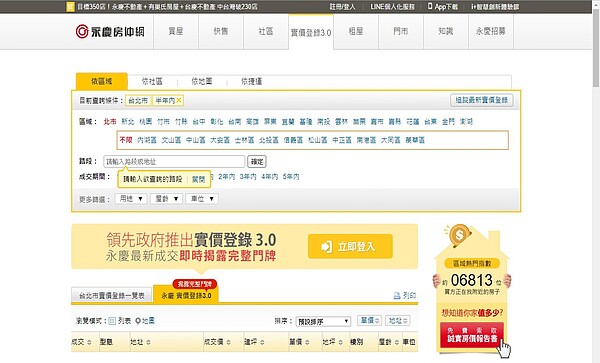Click the 註冊/登入 link in top bar

coord(342,7)
